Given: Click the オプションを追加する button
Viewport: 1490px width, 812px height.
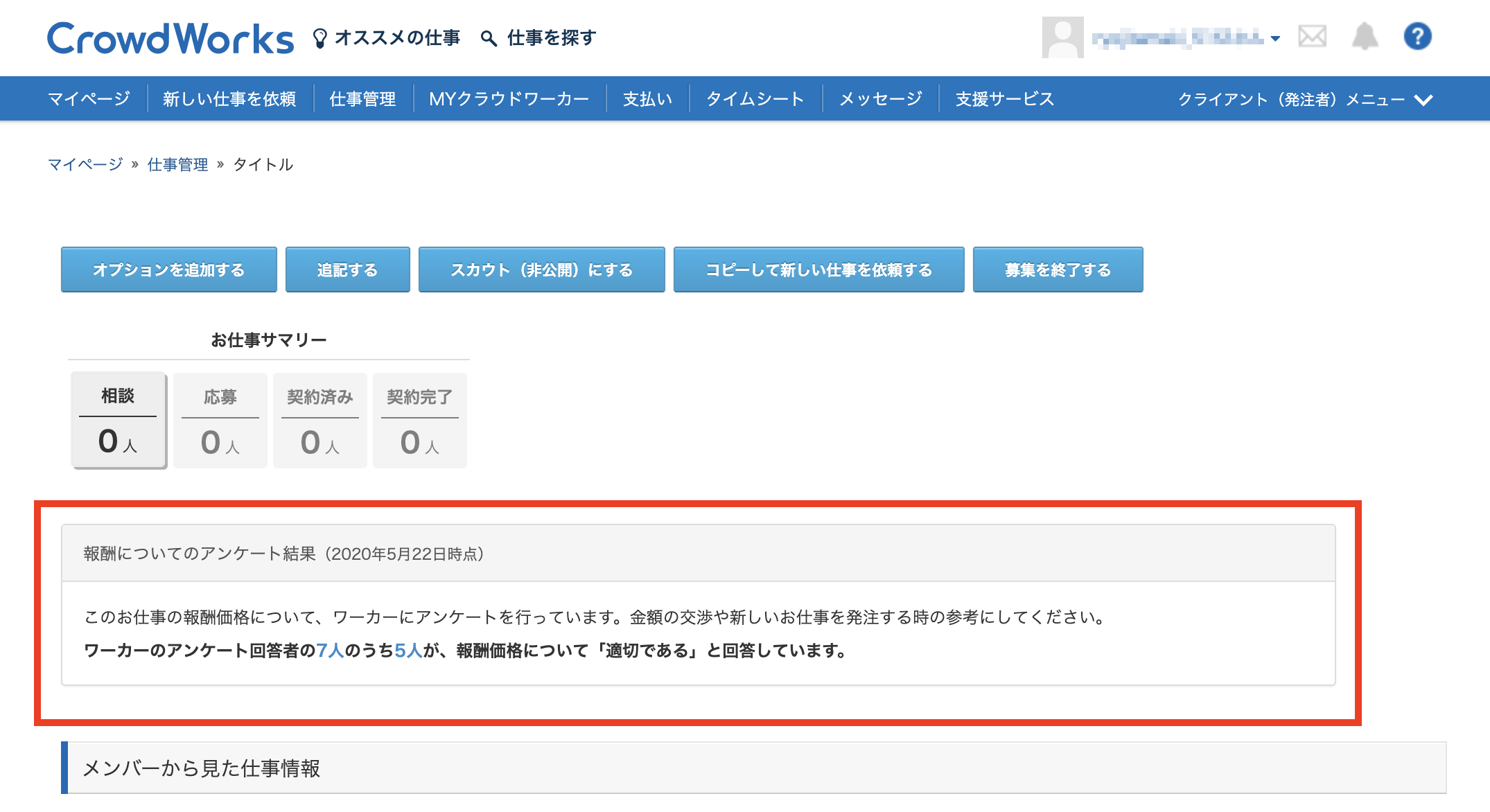Looking at the screenshot, I should [x=168, y=270].
